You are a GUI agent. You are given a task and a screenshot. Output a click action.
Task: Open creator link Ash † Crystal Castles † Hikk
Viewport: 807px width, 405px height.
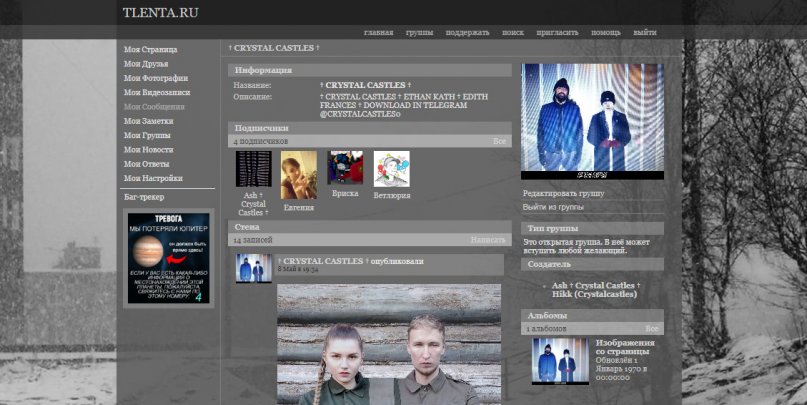pos(596,290)
